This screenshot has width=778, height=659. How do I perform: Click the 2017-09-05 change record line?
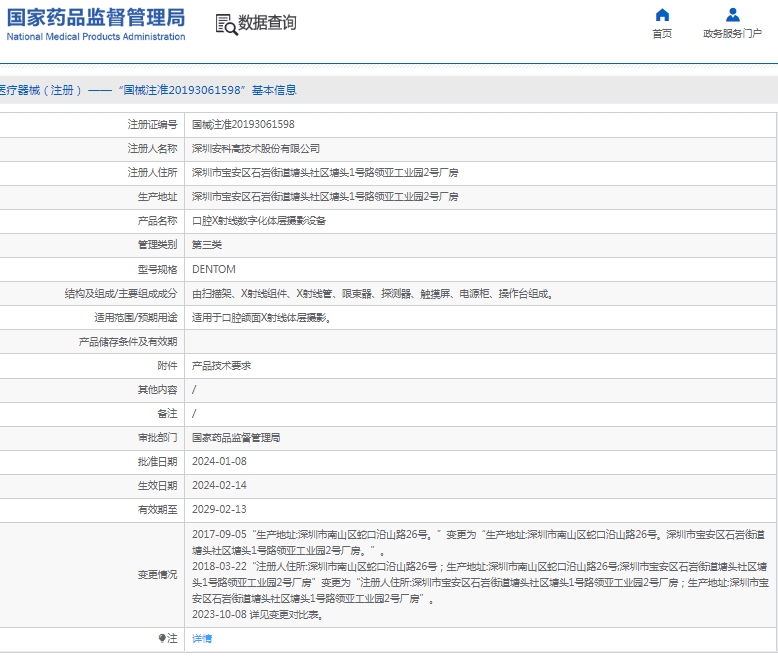(479, 542)
